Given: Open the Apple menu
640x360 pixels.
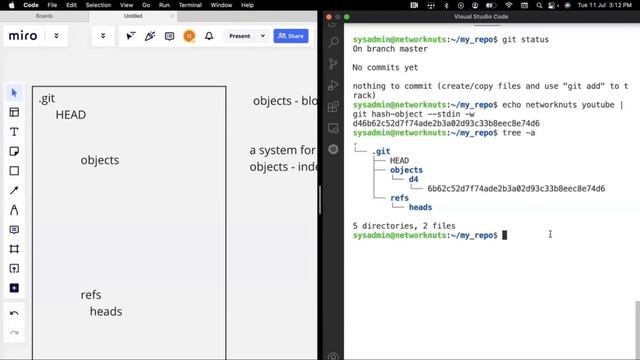Looking at the screenshot, I should pos(11,5).
